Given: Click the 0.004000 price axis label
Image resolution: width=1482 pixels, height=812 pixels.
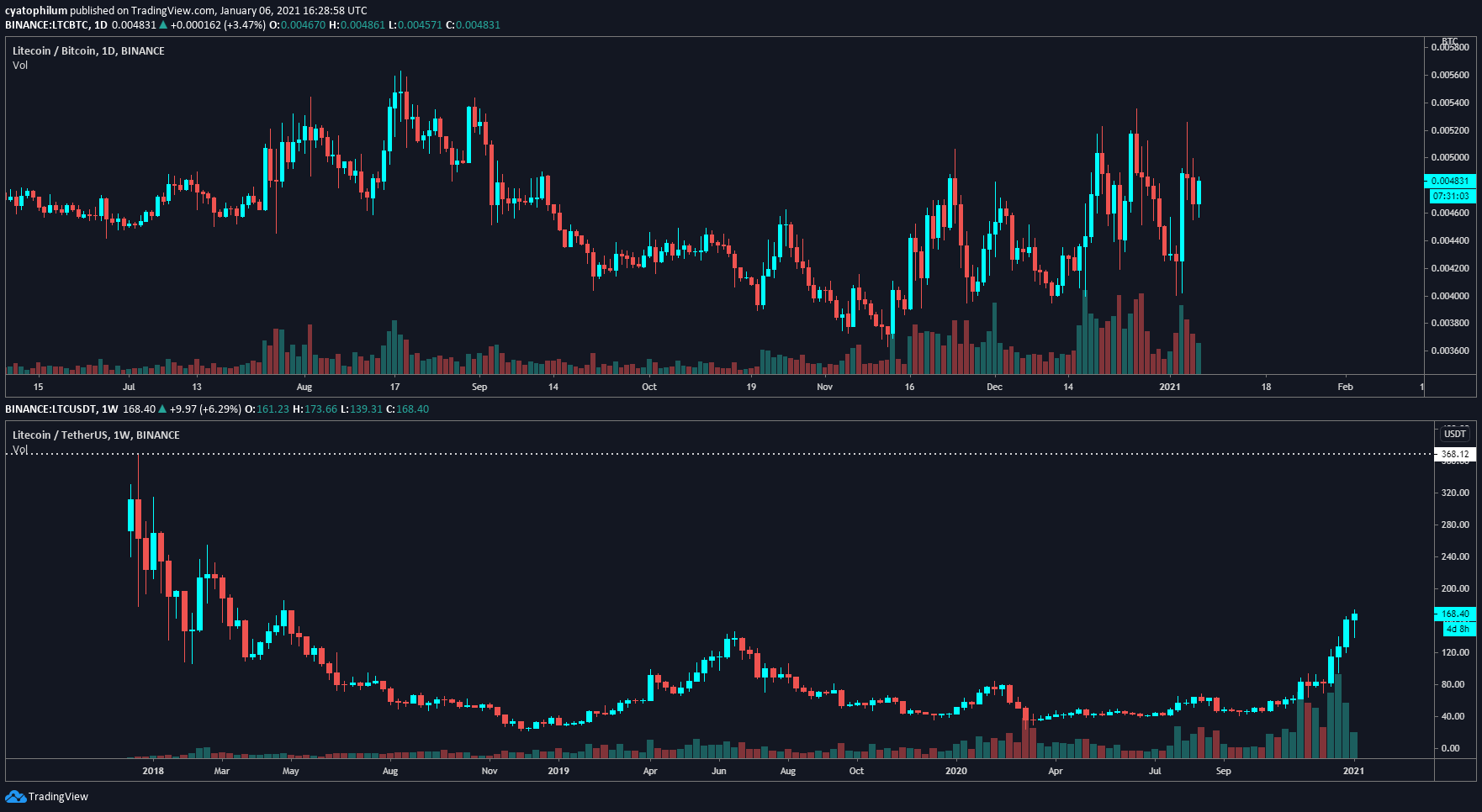Looking at the screenshot, I should point(1450,296).
